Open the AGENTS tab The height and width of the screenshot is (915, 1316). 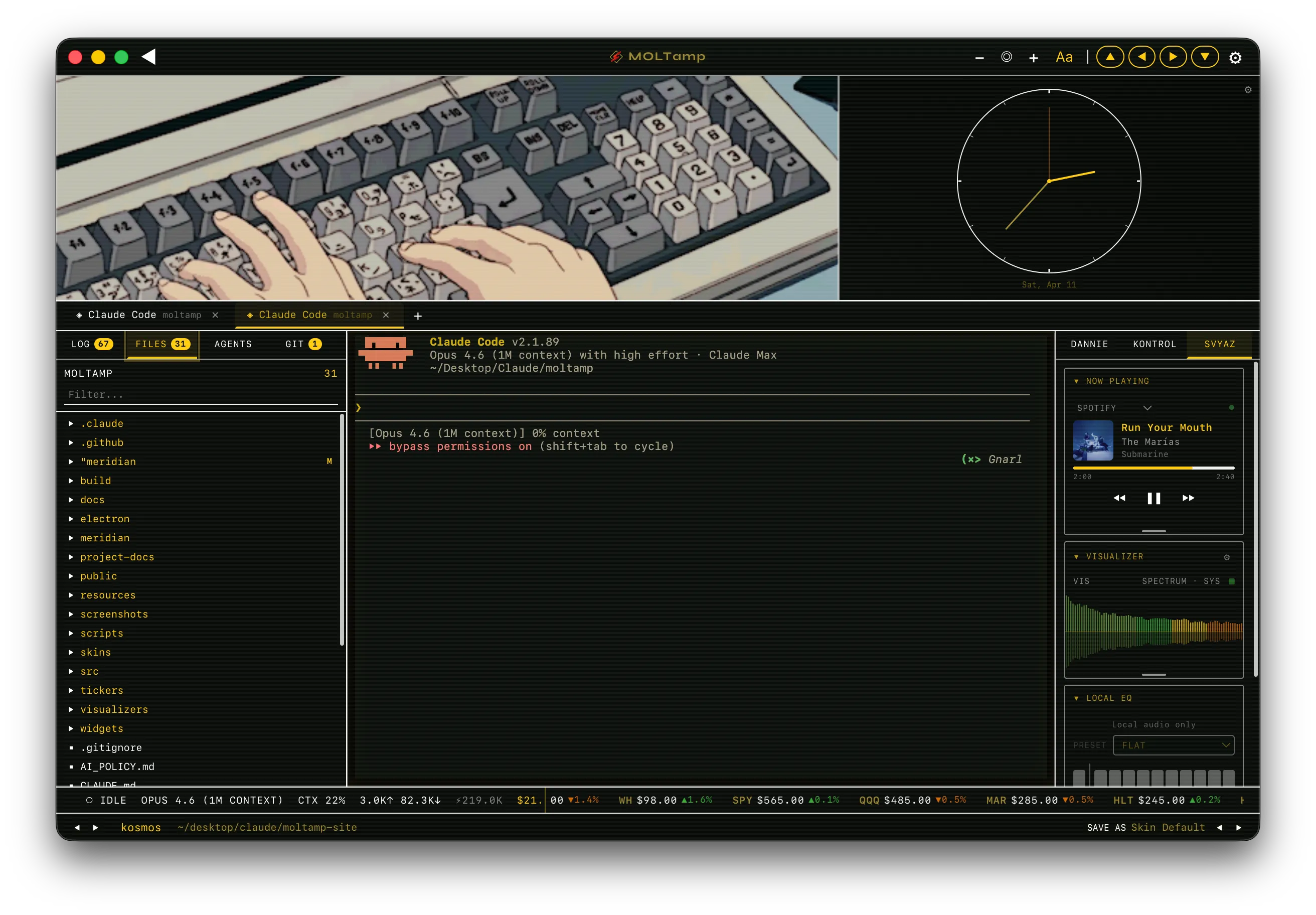[233, 344]
